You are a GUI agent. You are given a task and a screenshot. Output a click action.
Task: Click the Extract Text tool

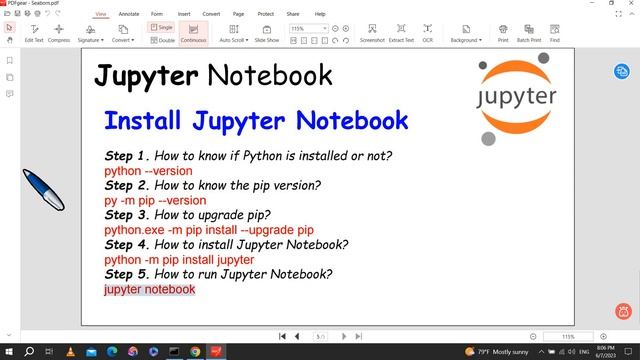coord(401,33)
